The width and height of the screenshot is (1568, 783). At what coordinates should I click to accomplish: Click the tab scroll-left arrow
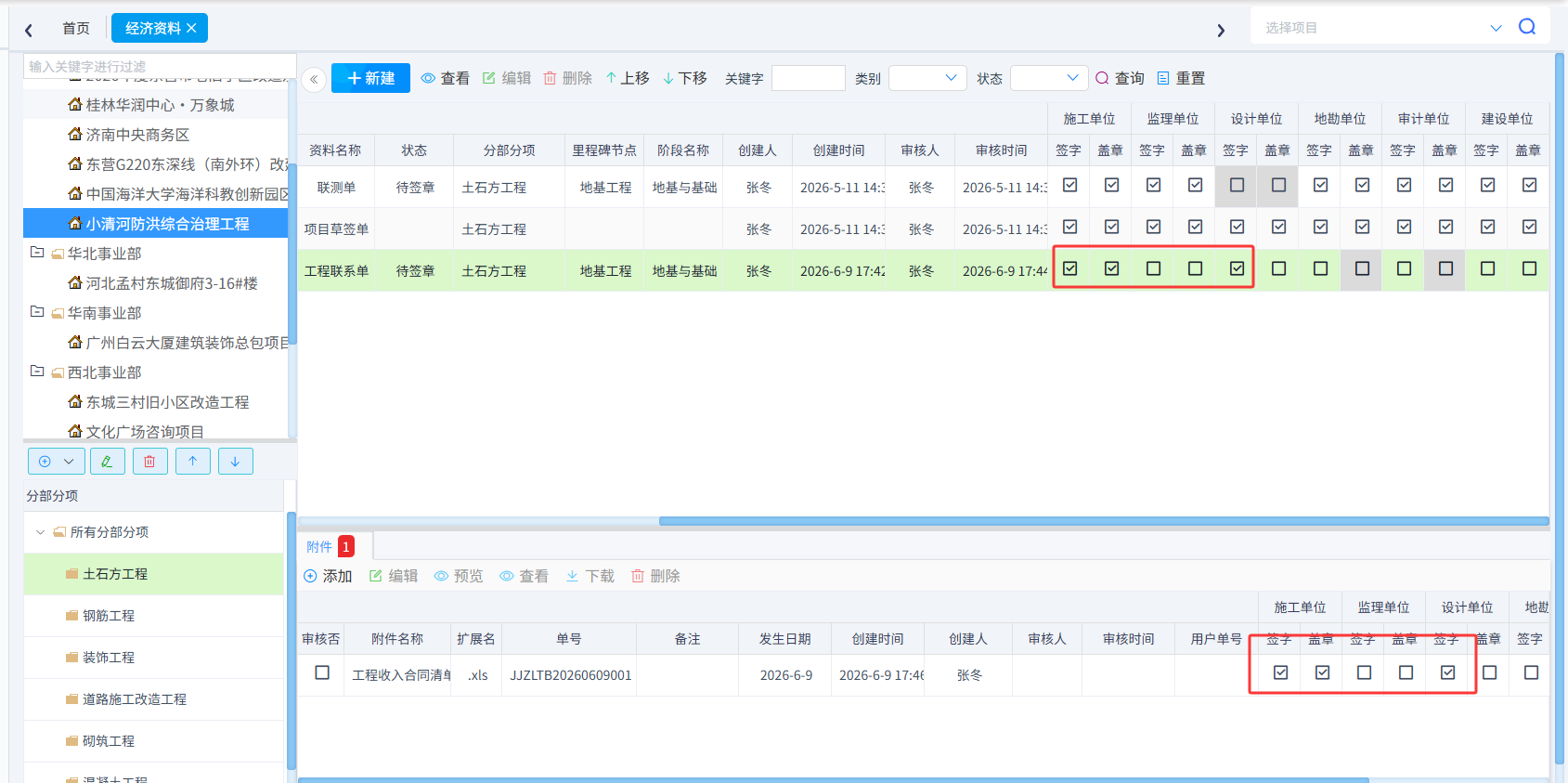[x=29, y=31]
